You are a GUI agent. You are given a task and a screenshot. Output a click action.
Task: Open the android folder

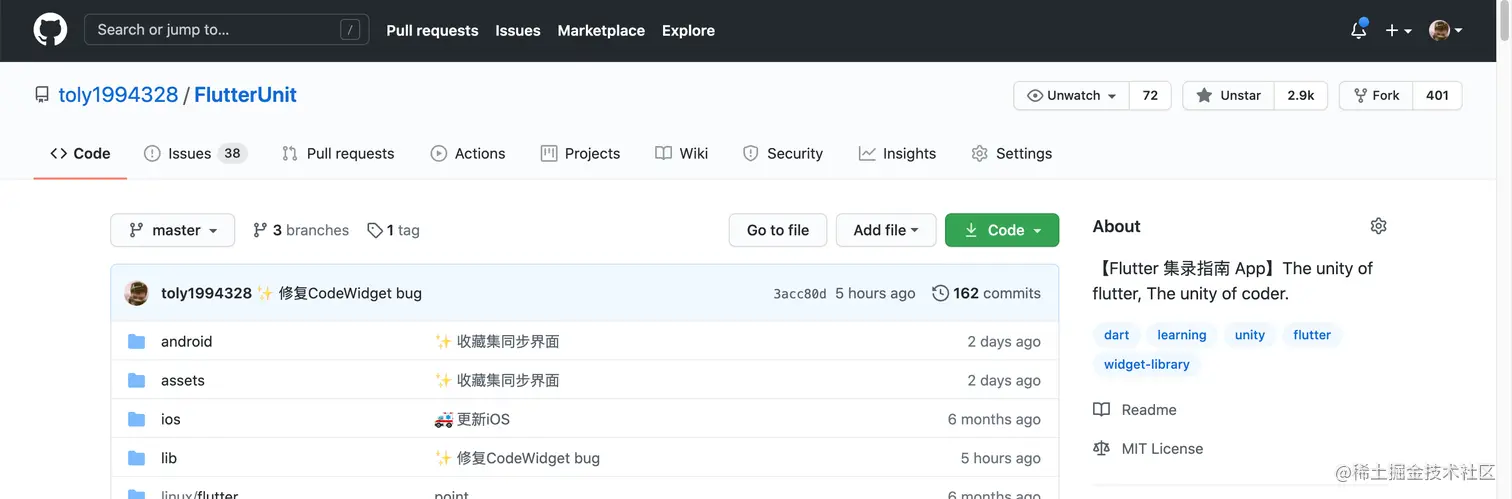point(186,341)
